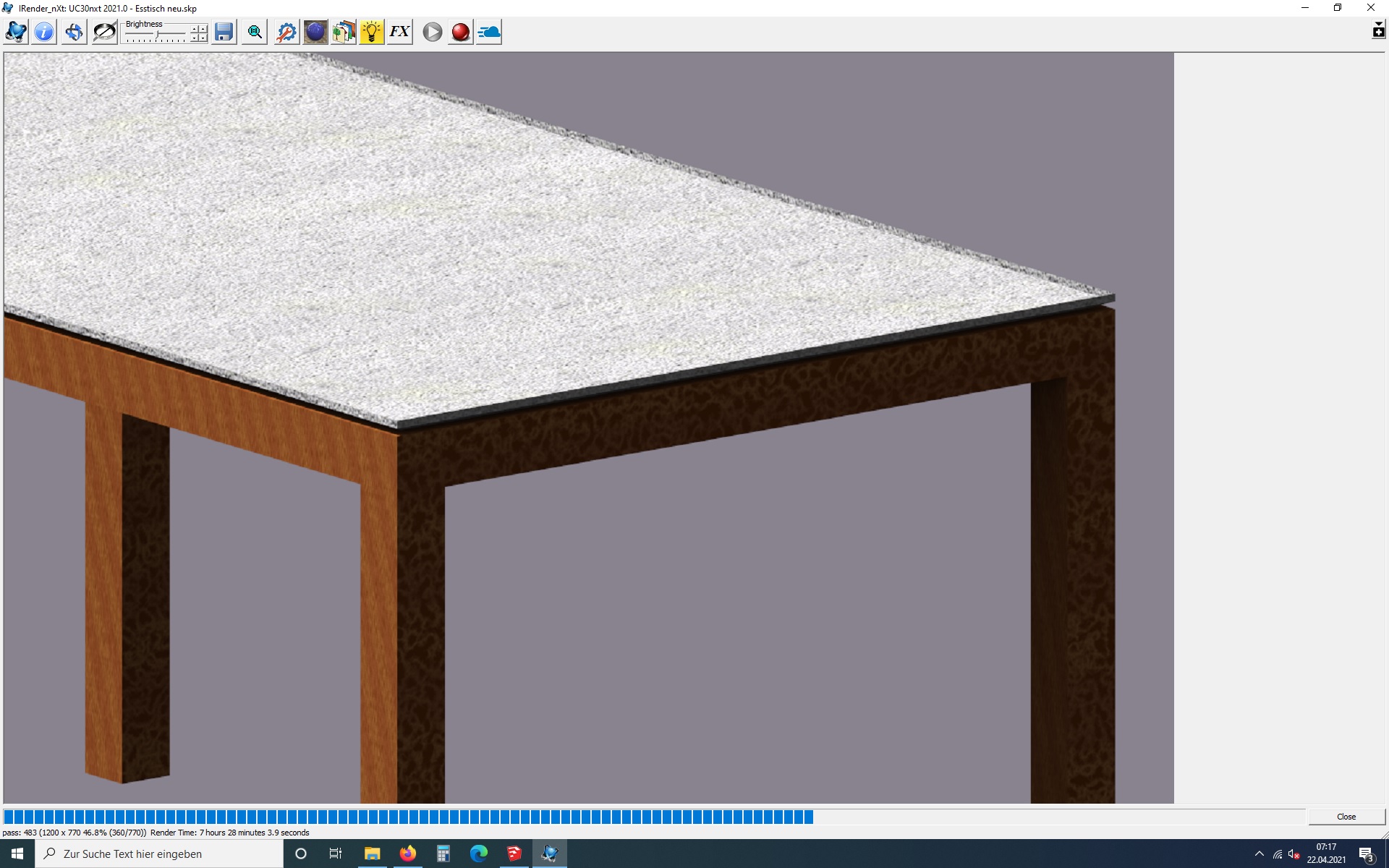The width and height of the screenshot is (1389, 868).
Task: Expand the system tray hidden icons chevron
Action: tap(1259, 854)
